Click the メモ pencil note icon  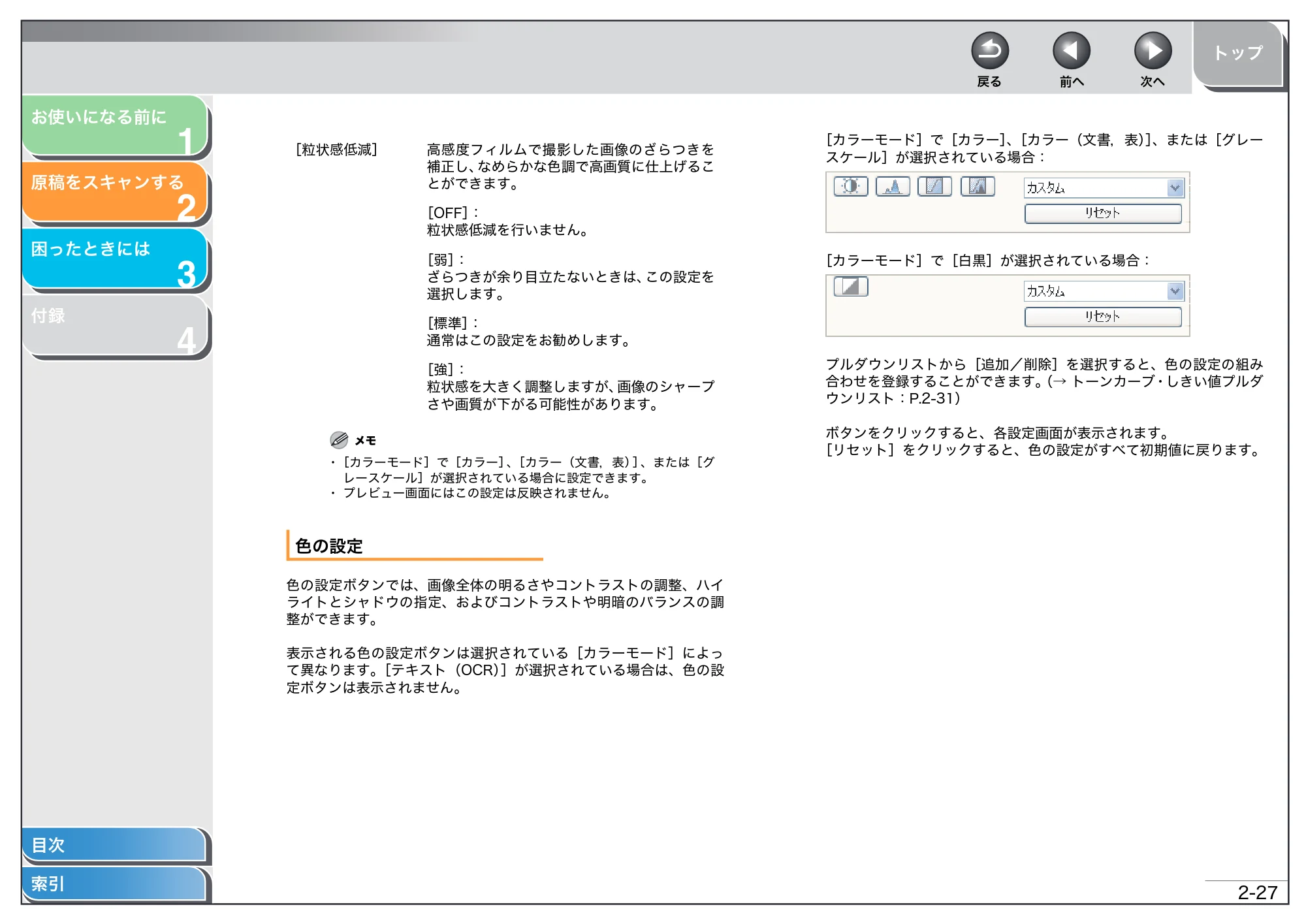[x=339, y=440]
